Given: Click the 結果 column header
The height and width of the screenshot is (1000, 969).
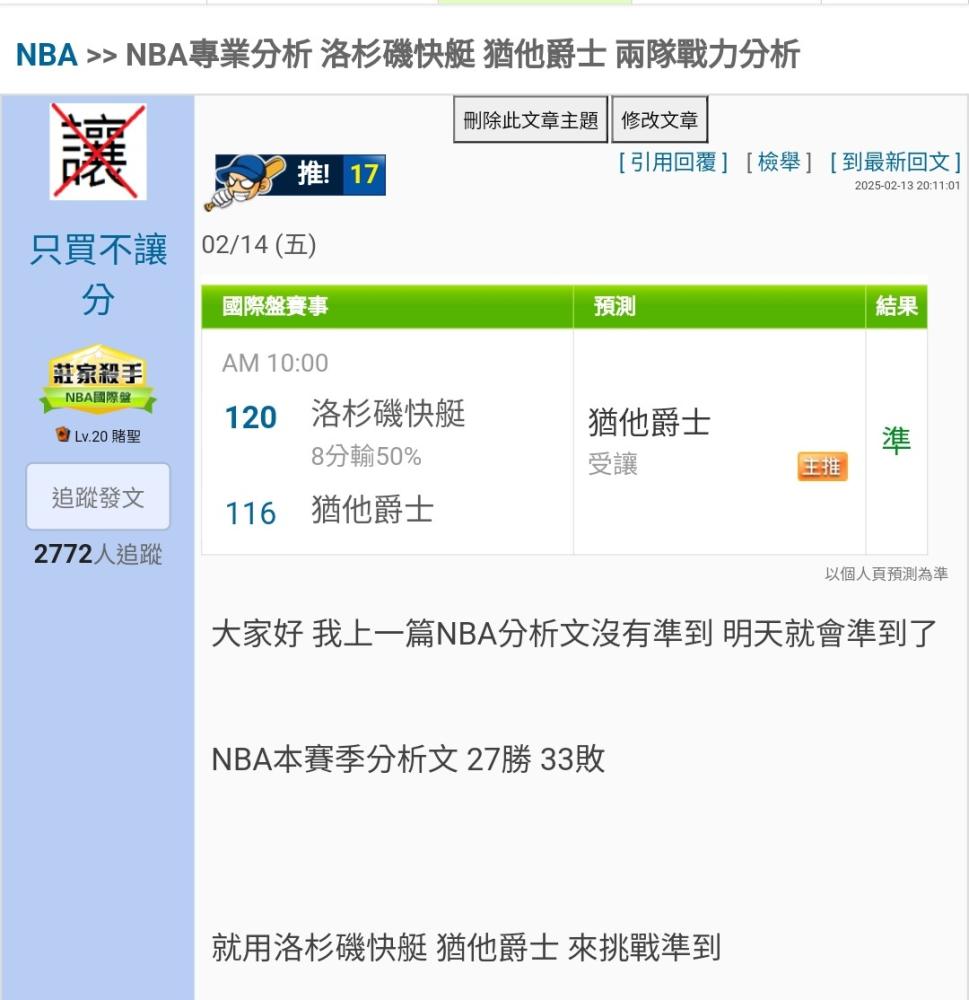Looking at the screenshot, I should (x=896, y=306).
